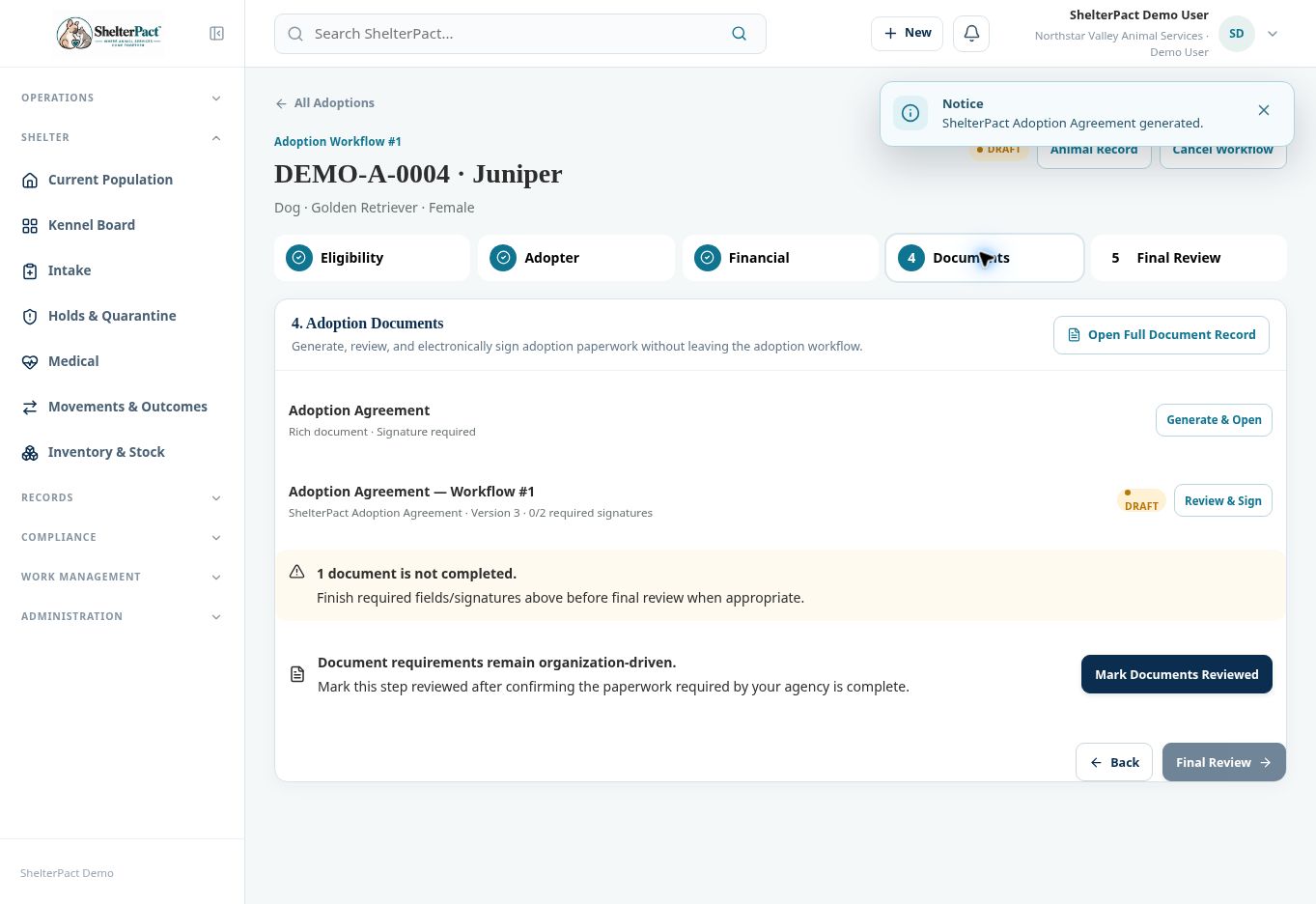Go to the Adopter step

pos(576,258)
